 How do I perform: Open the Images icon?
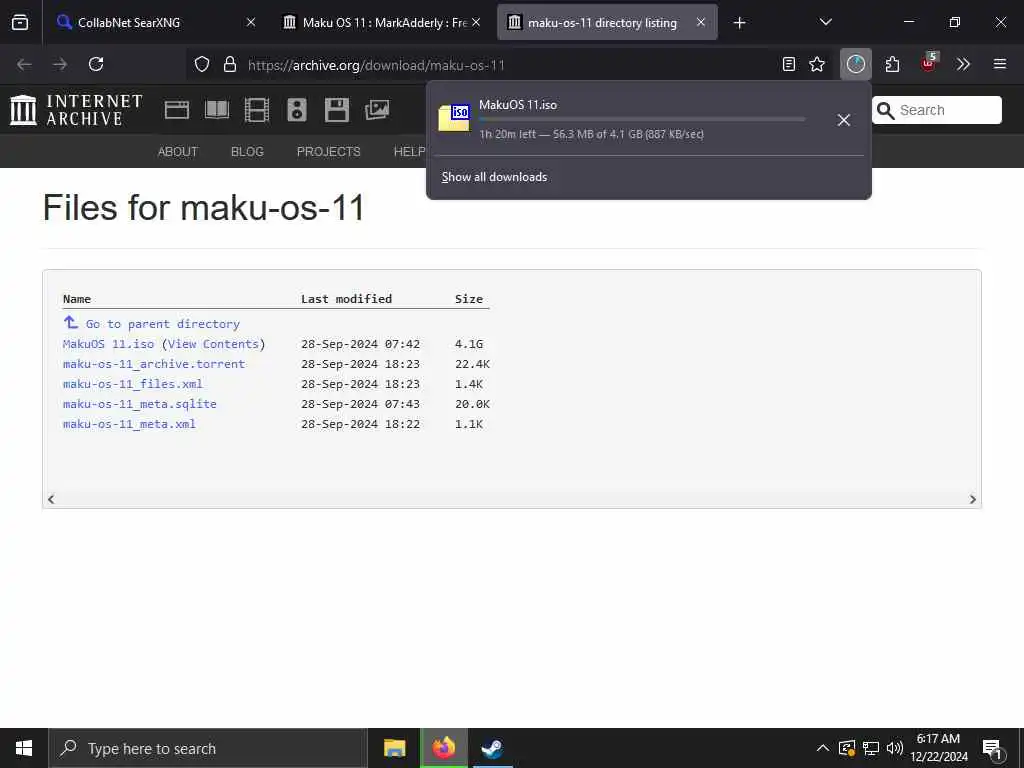(x=377, y=110)
